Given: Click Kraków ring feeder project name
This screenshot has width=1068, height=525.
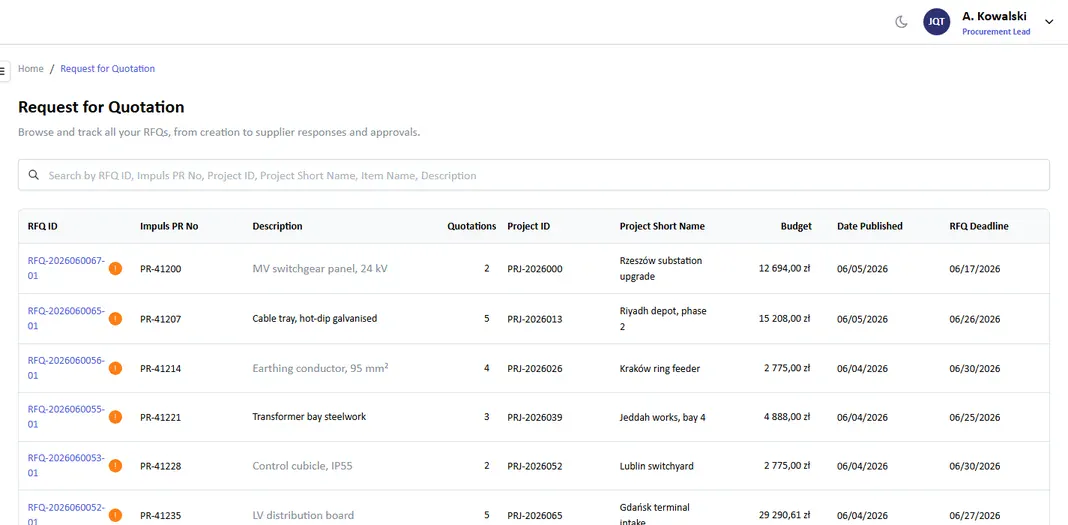Looking at the screenshot, I should click(x=660, y=368).
